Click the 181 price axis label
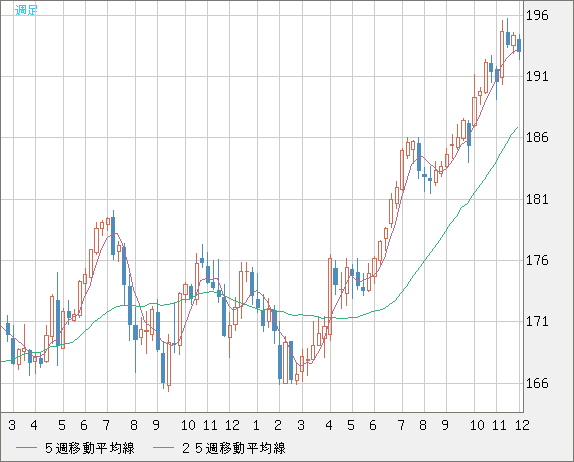574x462 pixels. click(537, 200)
